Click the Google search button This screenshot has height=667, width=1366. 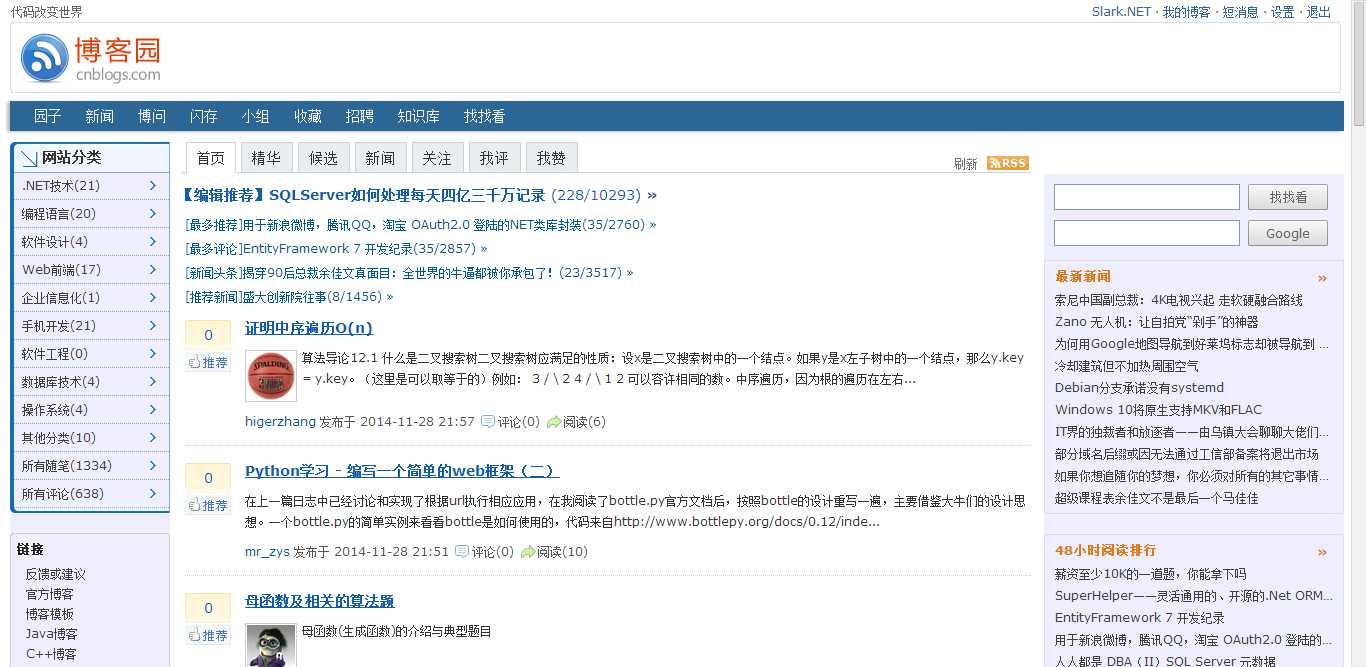[x=1288, y=233]
